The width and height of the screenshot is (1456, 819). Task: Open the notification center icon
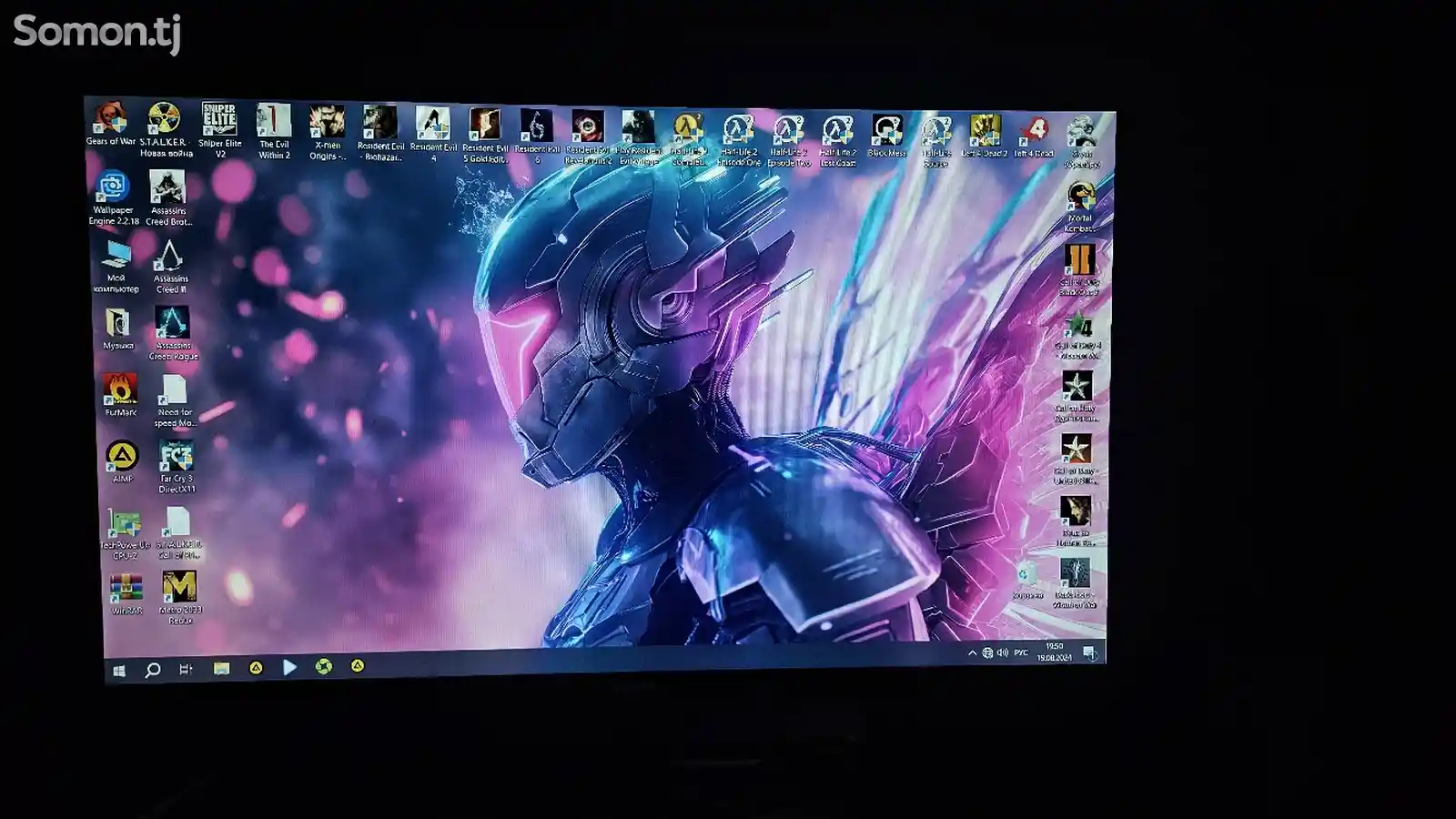click(x=1089, y=652)
